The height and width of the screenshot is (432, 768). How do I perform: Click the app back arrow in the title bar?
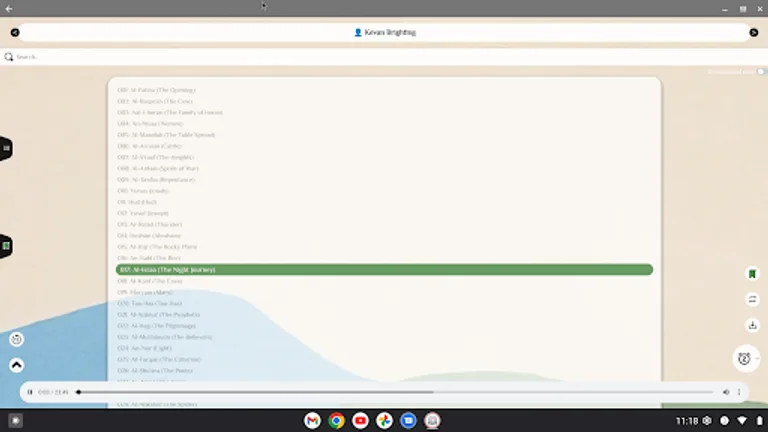9,9
